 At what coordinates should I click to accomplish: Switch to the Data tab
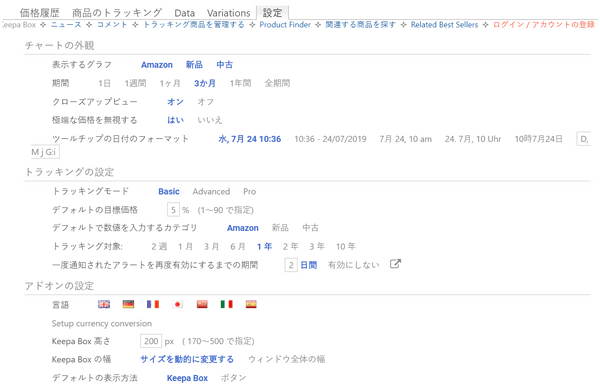pos(184,13)
